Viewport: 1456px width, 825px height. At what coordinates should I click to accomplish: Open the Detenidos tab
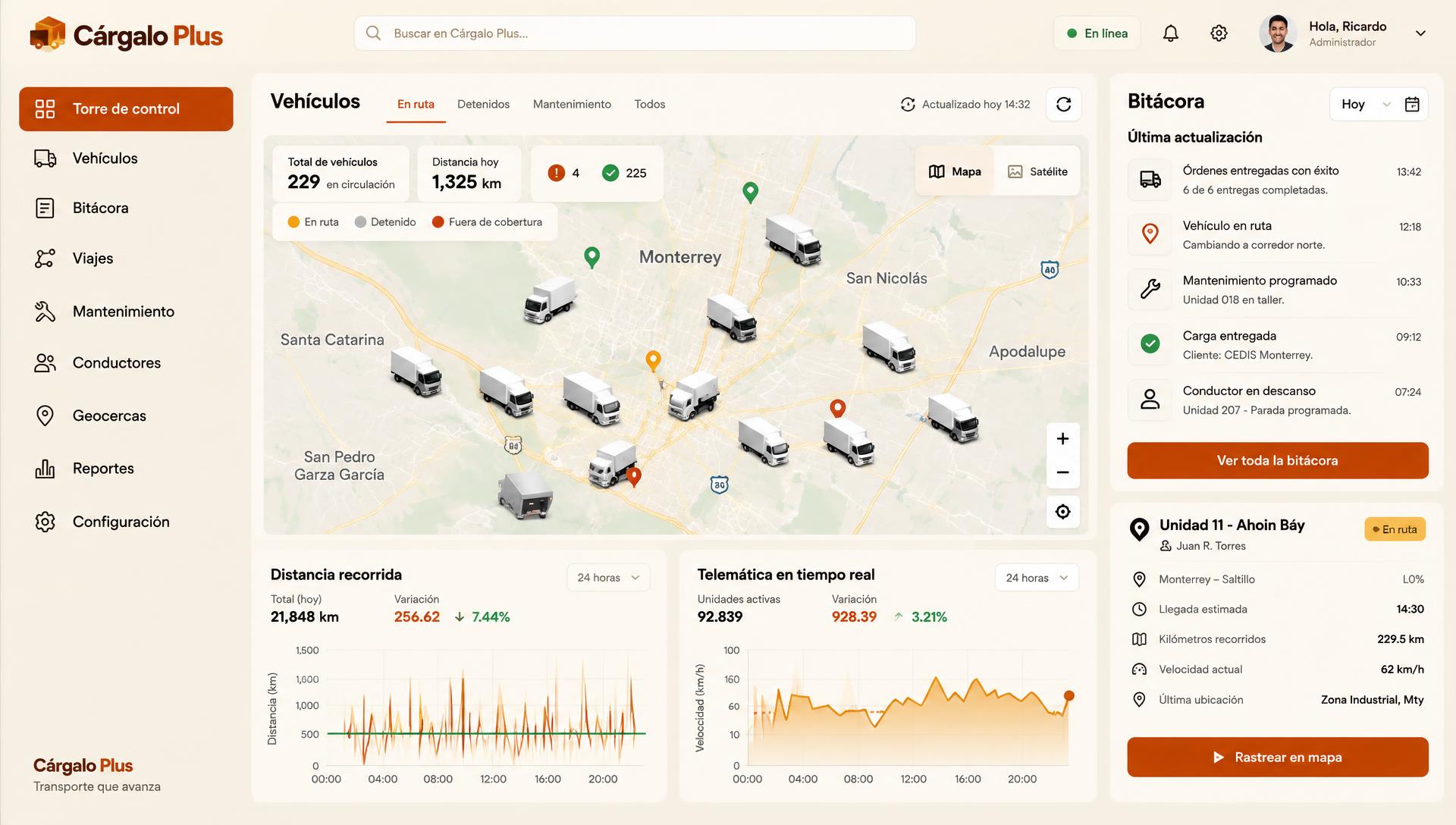[483, 105]
